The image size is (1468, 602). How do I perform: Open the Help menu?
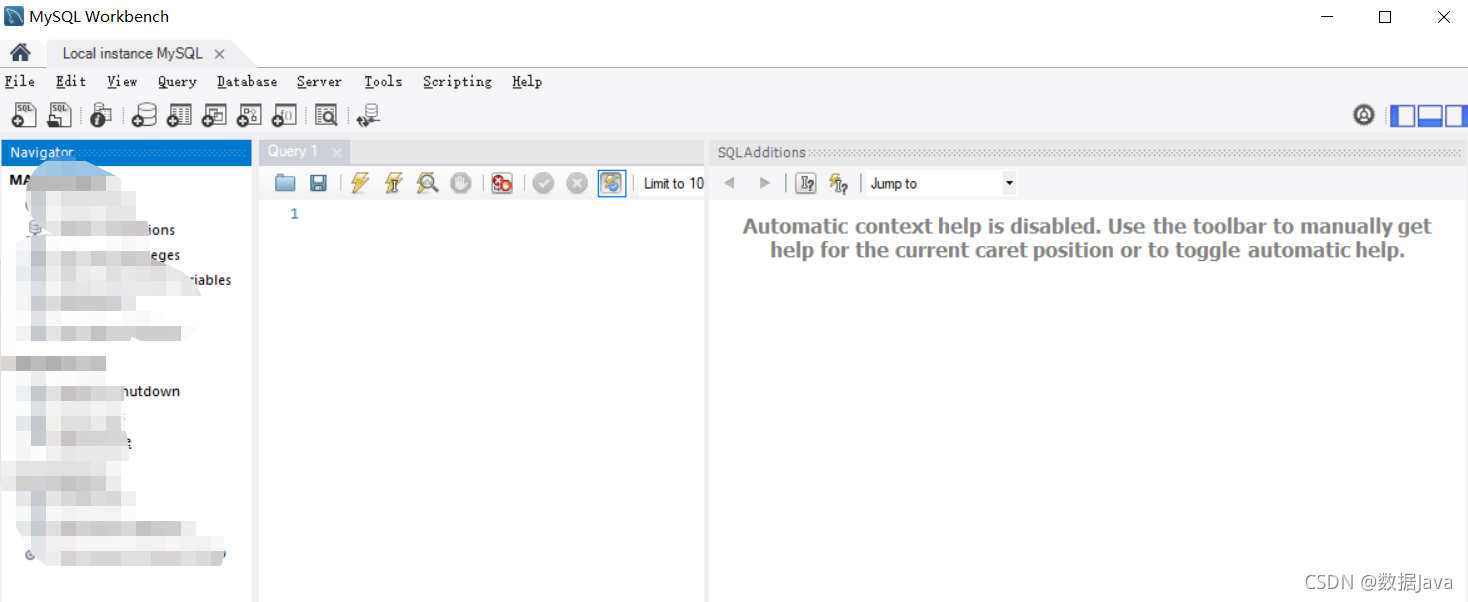527,82
